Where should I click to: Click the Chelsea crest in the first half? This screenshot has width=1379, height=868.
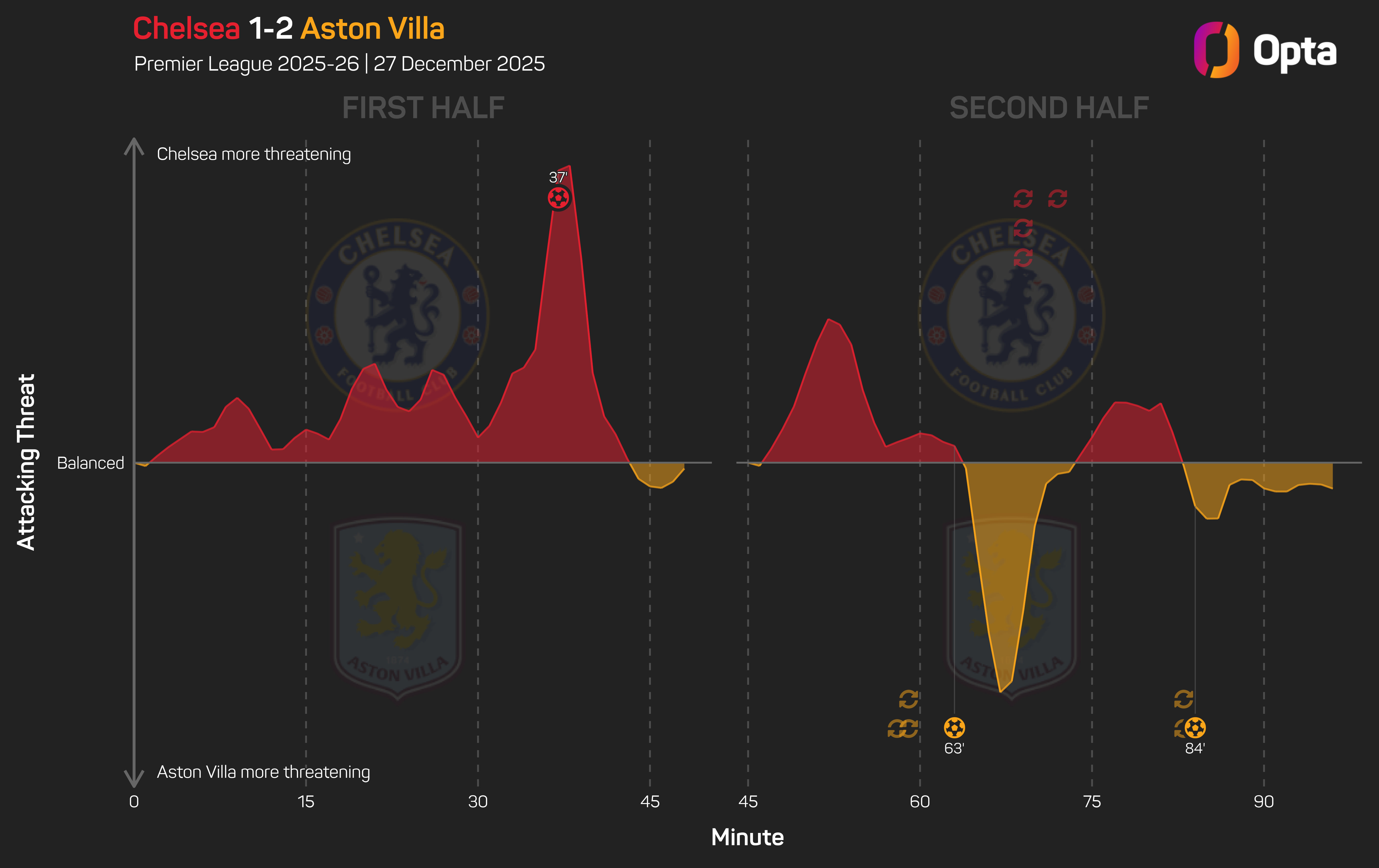(x=397, y=314)
